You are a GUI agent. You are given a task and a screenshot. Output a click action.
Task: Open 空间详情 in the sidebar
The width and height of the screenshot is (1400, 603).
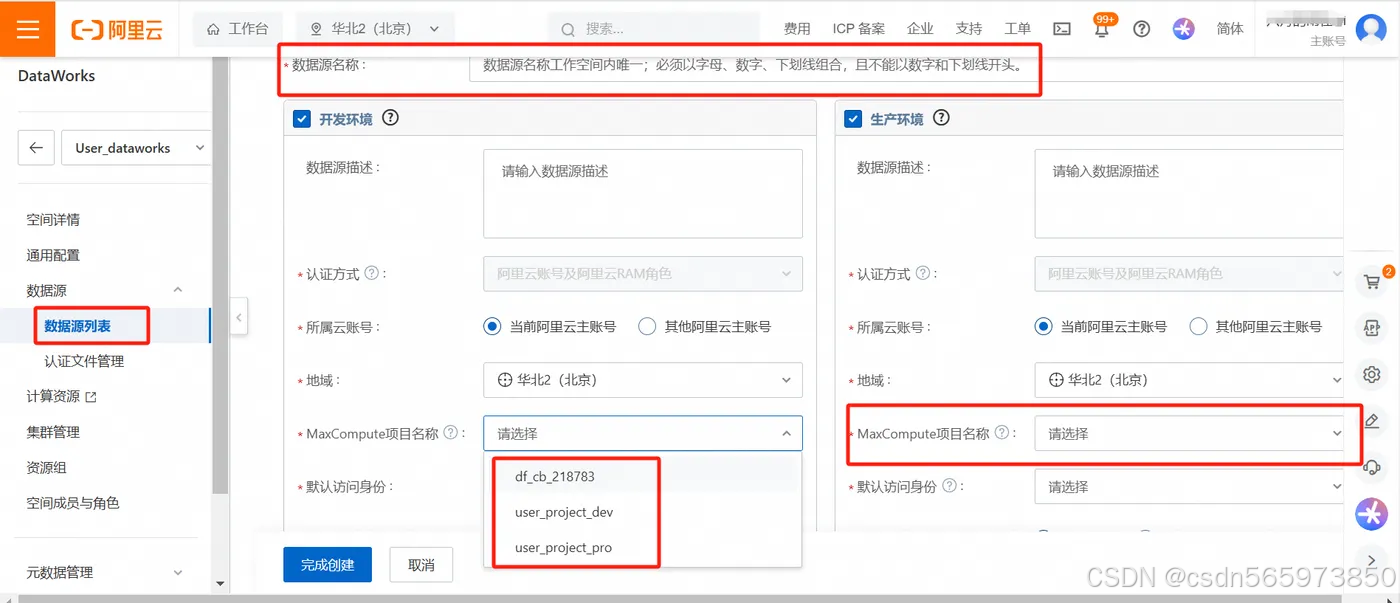coord(53,219)
